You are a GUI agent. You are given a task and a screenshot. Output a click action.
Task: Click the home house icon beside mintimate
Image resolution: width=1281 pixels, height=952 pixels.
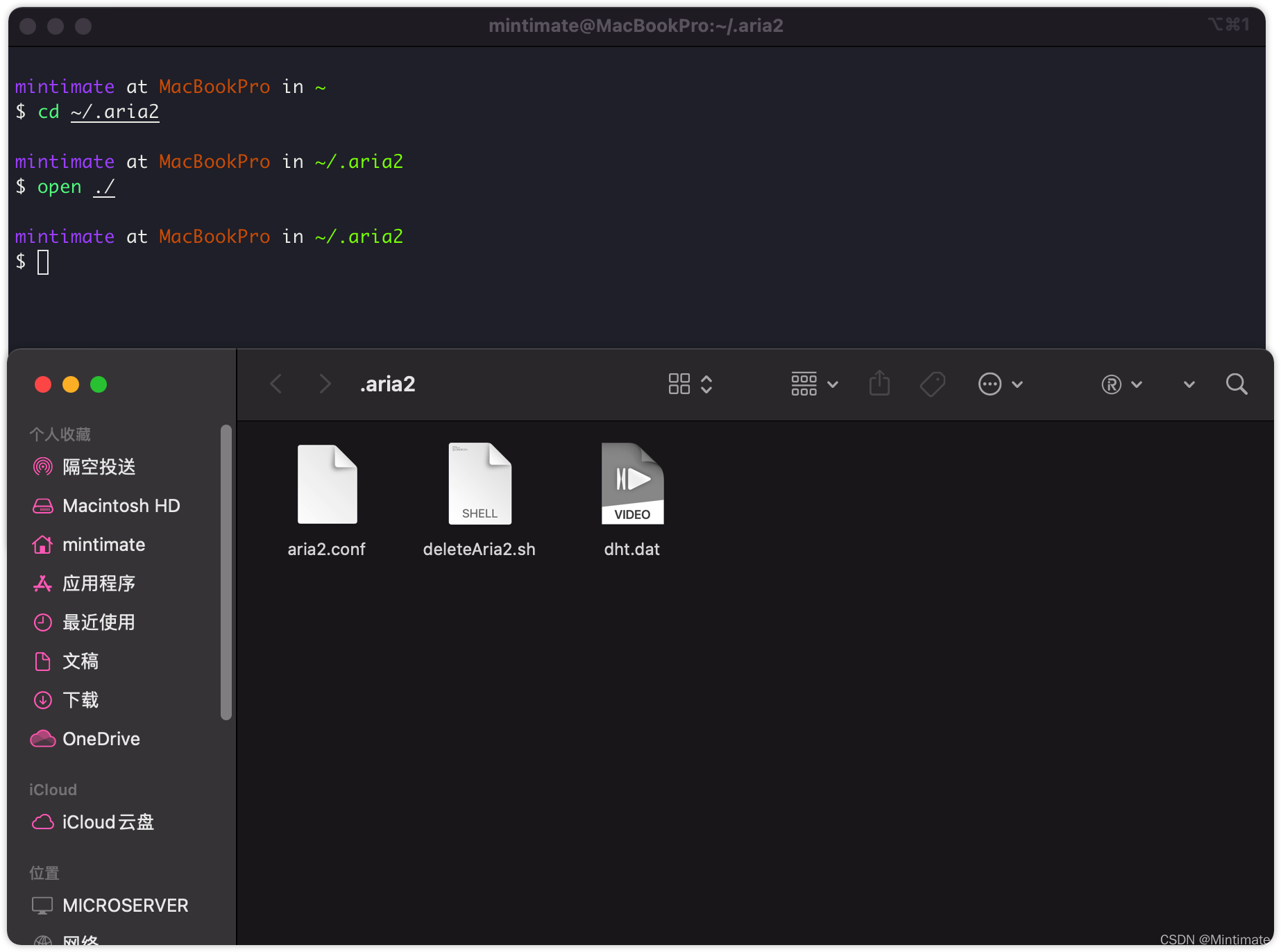(x=43, y=545)
